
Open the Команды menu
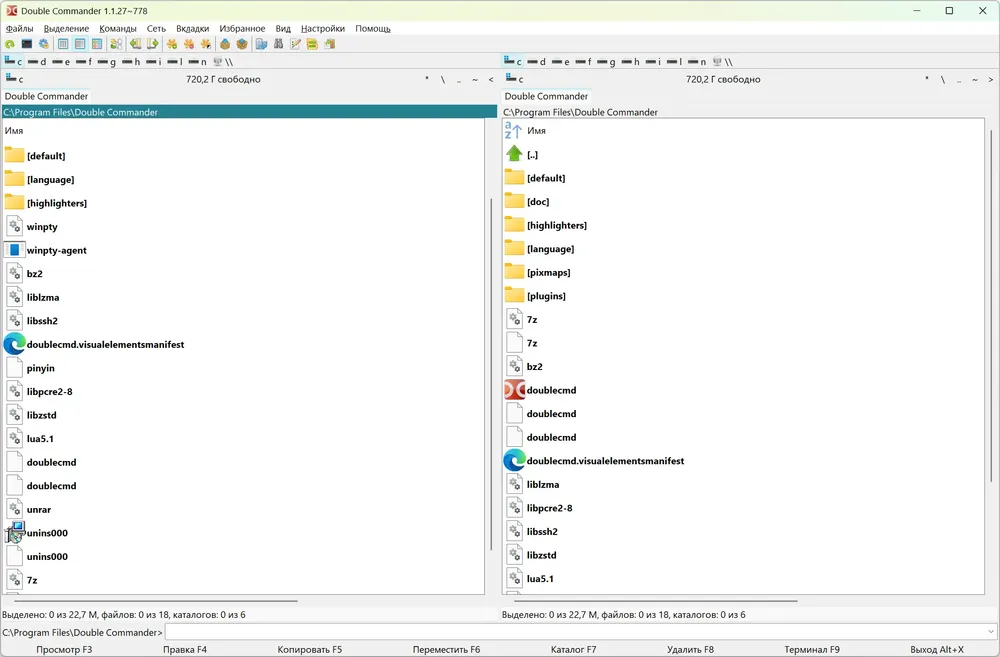[118, 29]
